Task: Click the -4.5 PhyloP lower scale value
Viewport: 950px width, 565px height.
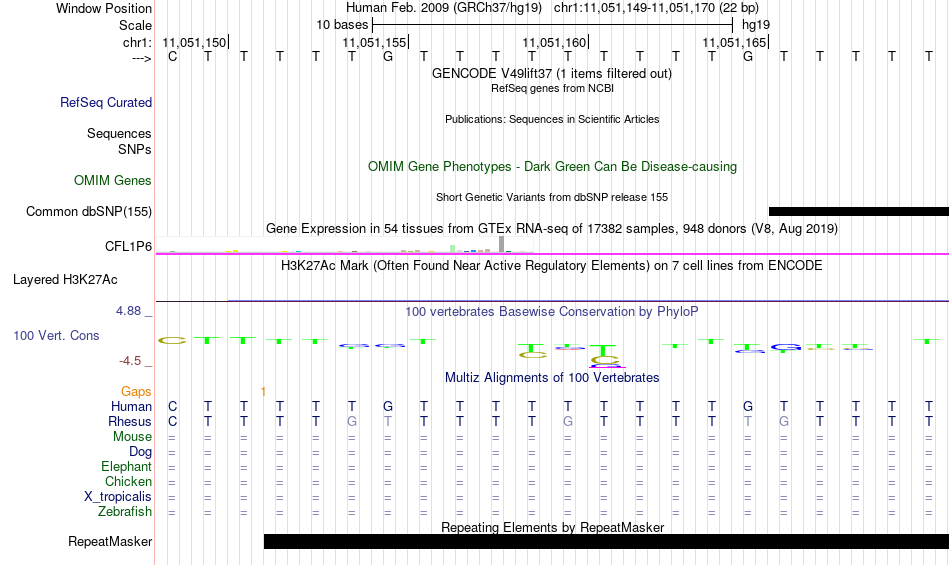Action: click(x=130, y=361)
